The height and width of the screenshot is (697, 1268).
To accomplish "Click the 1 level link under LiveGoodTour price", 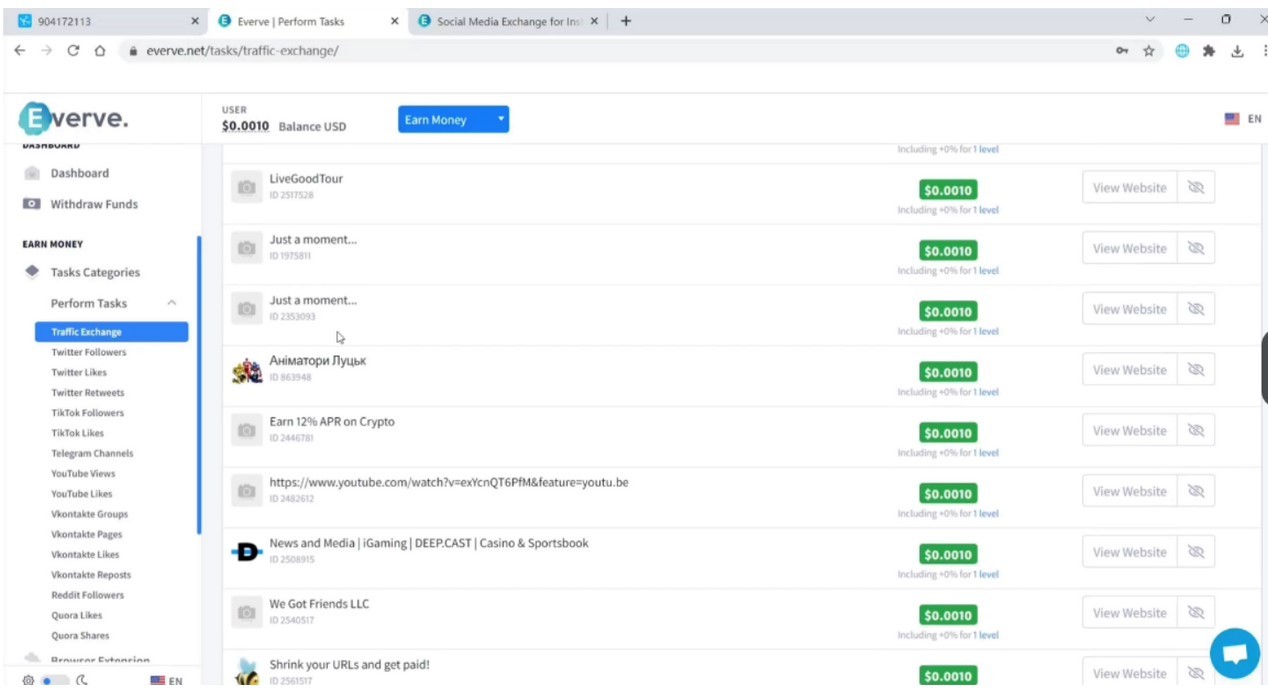I will tap(985, 210).
